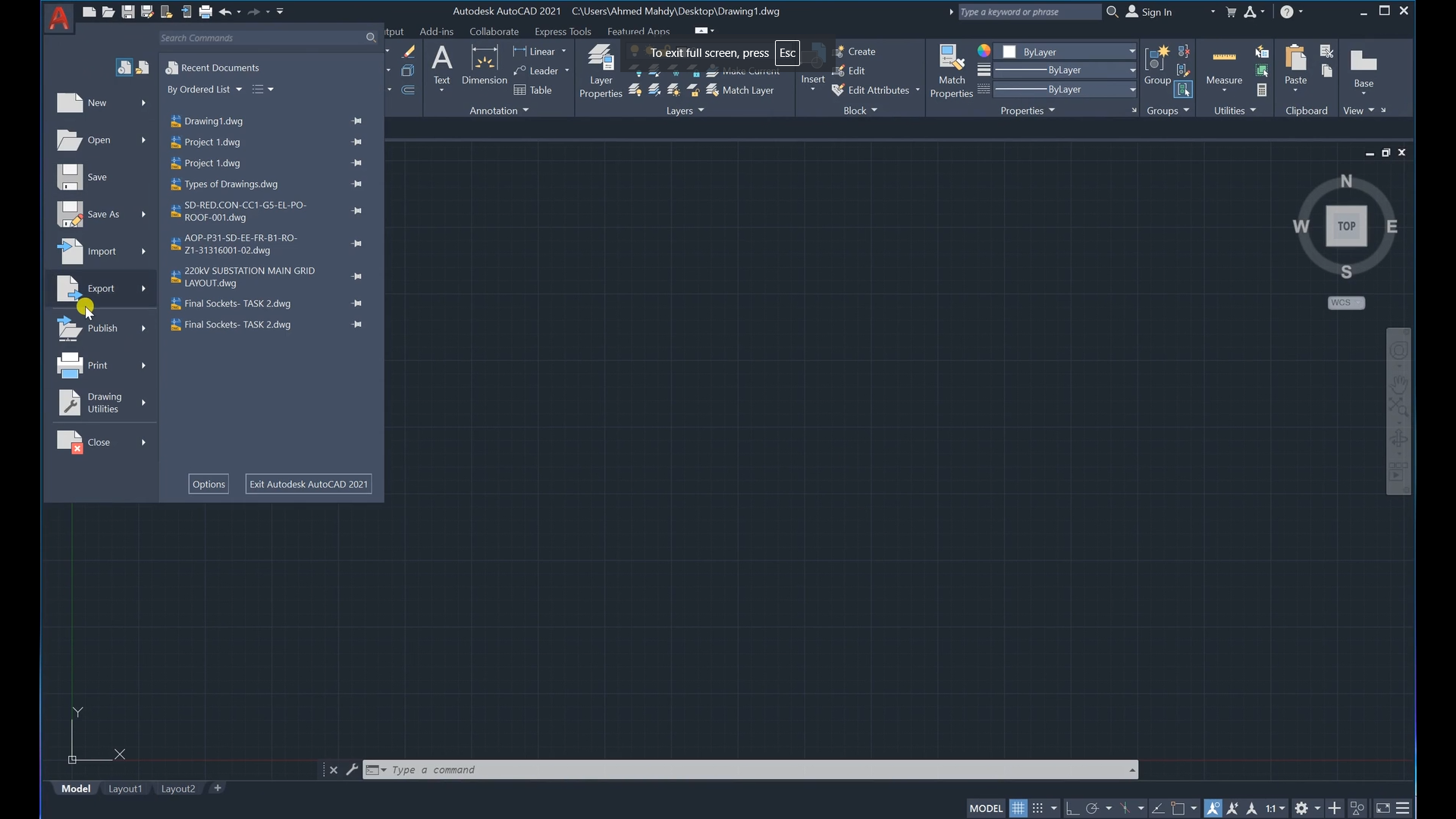The image size is (1456, 819).
Task: Open the By Ordered List dropdown
Action: (203, 89)
